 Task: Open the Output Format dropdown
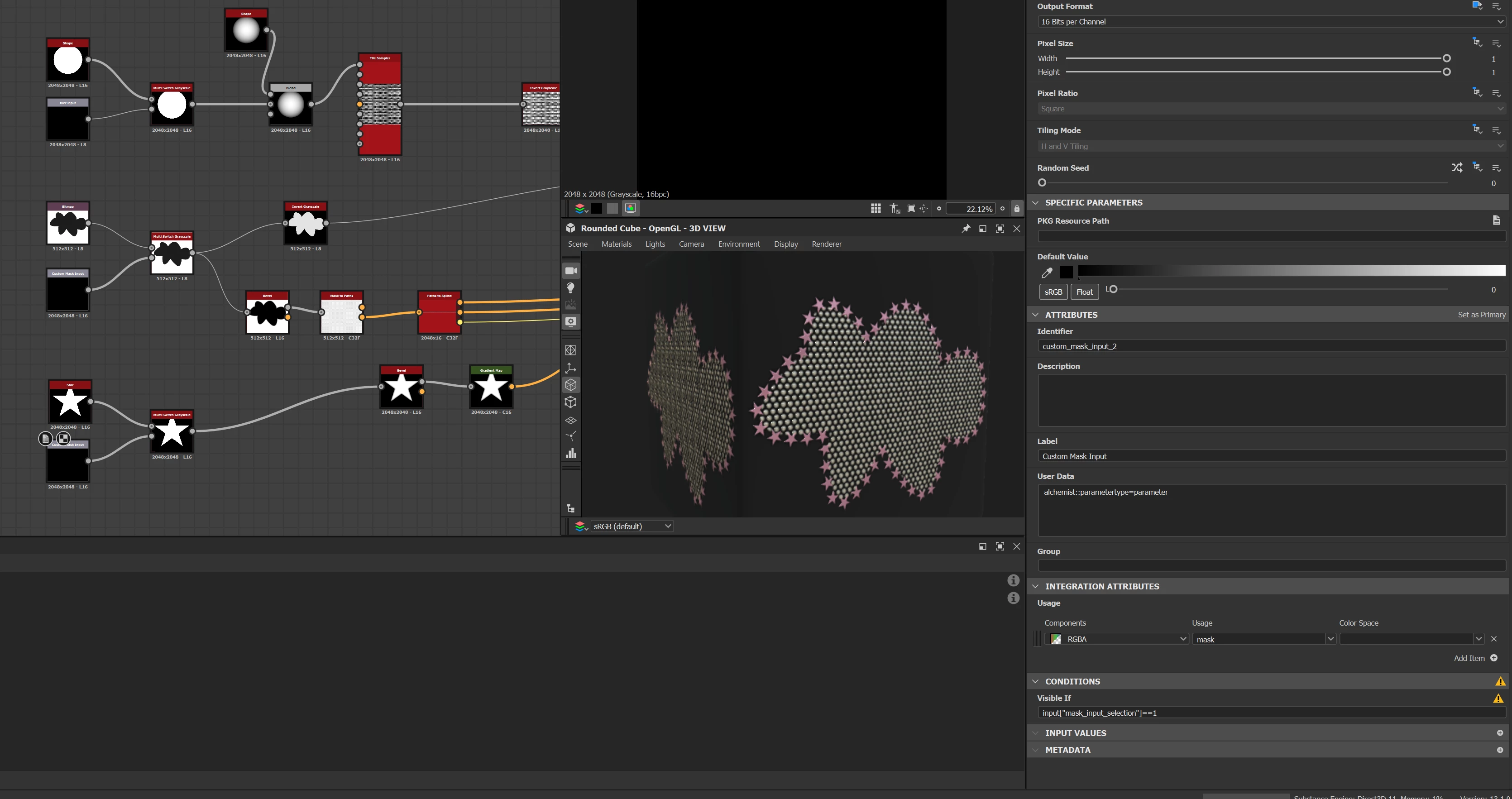pos(1271,22)
